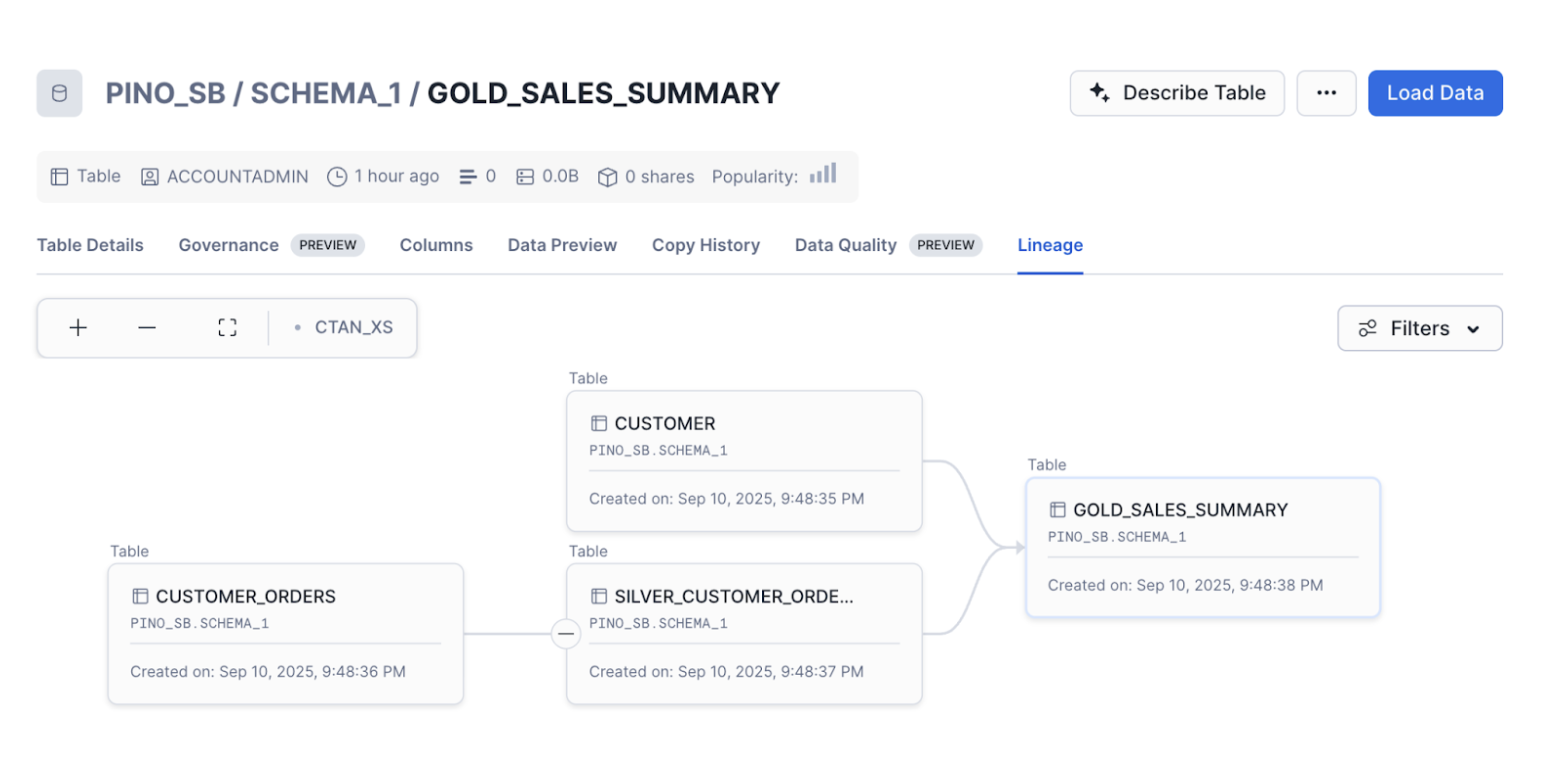Viewport: 1564px width, 780px height.
Task: Click the database icon beside PINO_SB
Action: 60,94
